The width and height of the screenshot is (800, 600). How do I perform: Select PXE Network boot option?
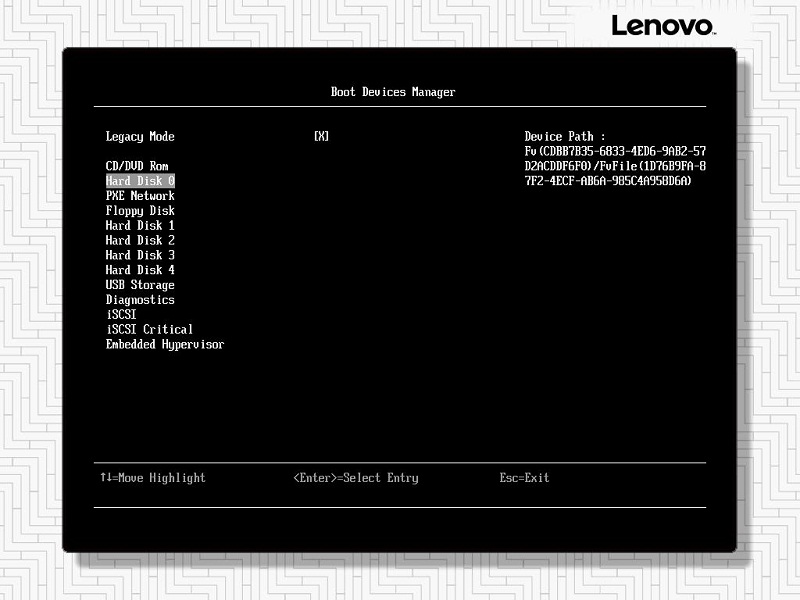[140, 196]
